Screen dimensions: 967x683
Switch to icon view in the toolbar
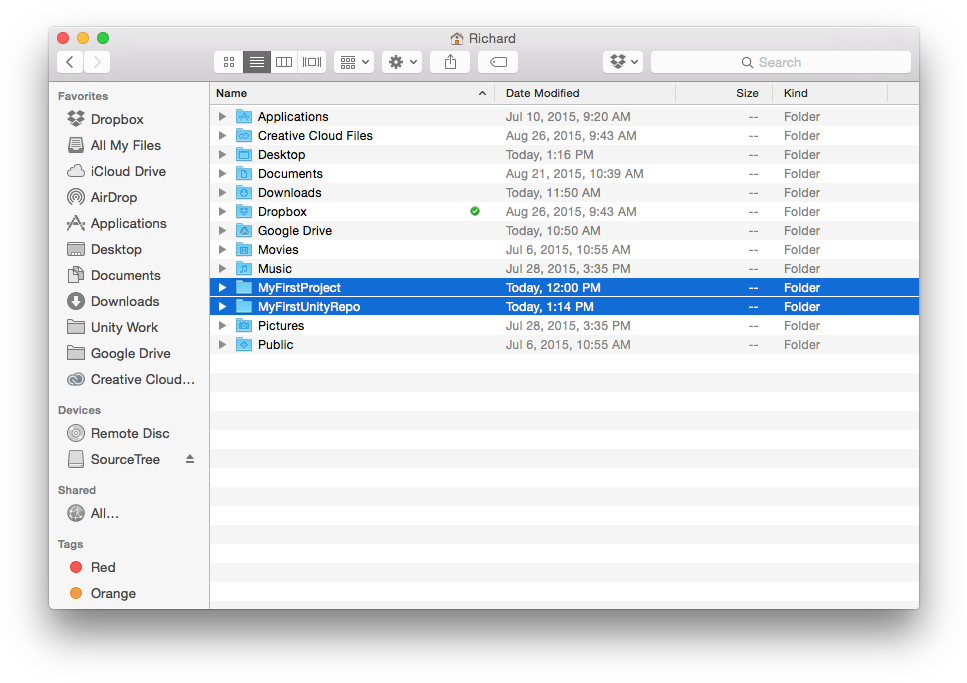(x=228, y=61)
